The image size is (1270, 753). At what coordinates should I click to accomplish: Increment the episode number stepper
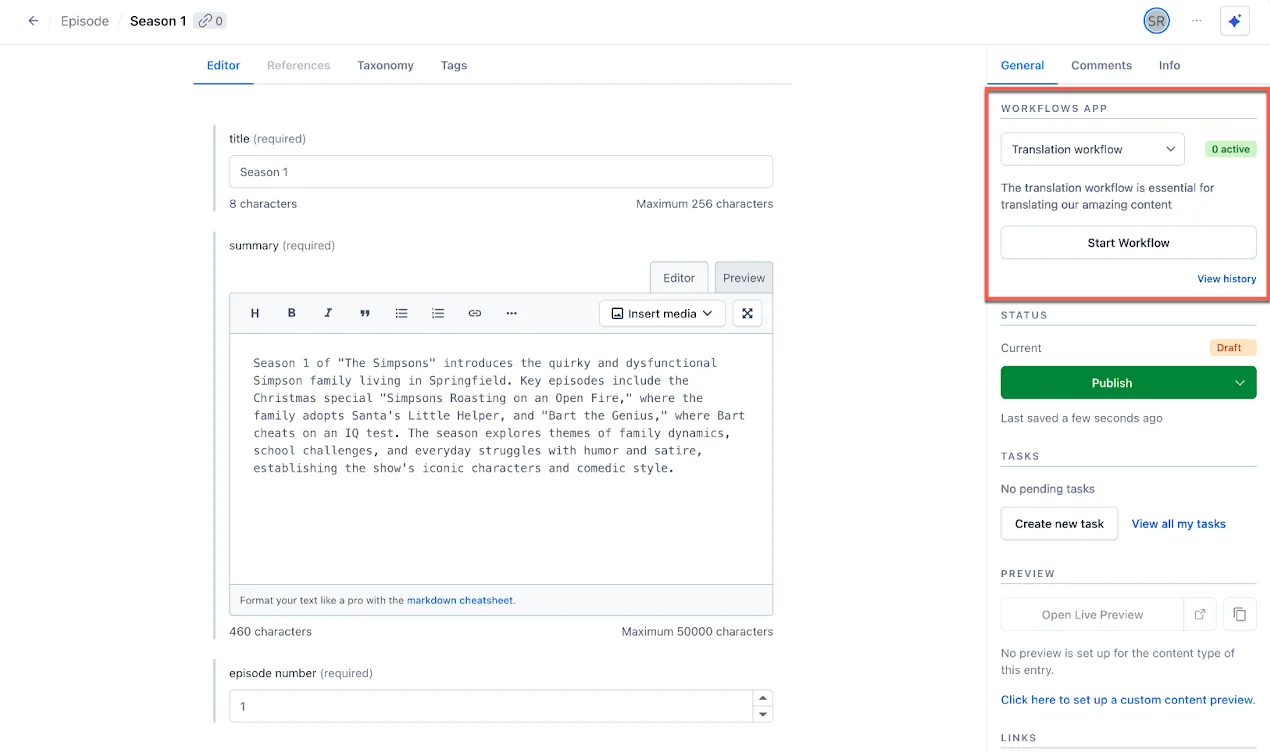coord(763,698)
